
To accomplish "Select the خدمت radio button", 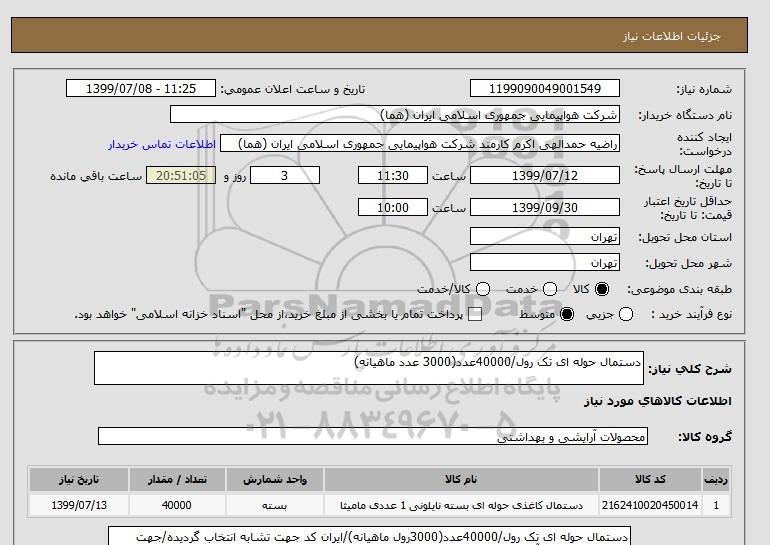I will coord(550,289).
